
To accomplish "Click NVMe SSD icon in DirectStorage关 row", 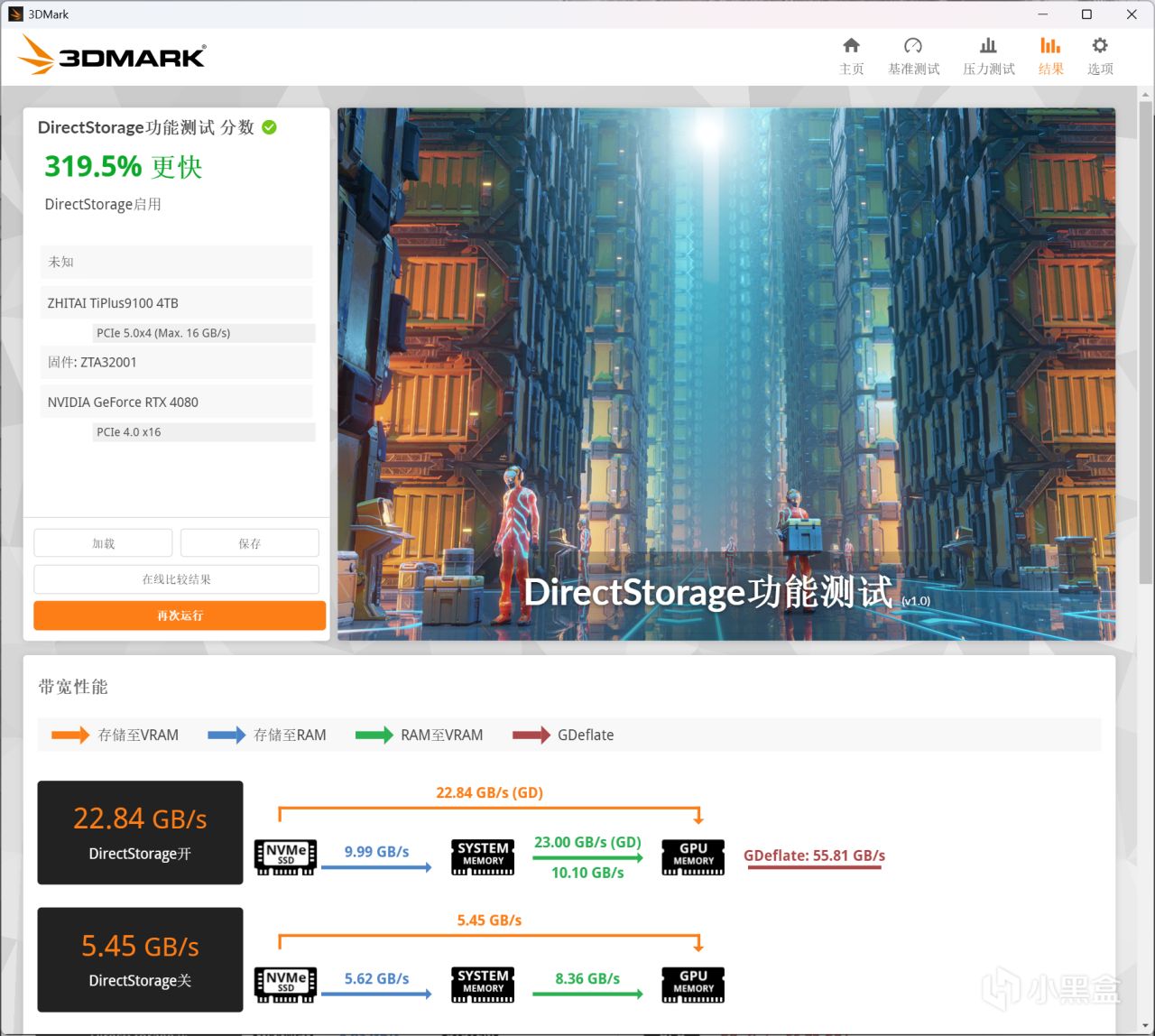I will point(286,985).
